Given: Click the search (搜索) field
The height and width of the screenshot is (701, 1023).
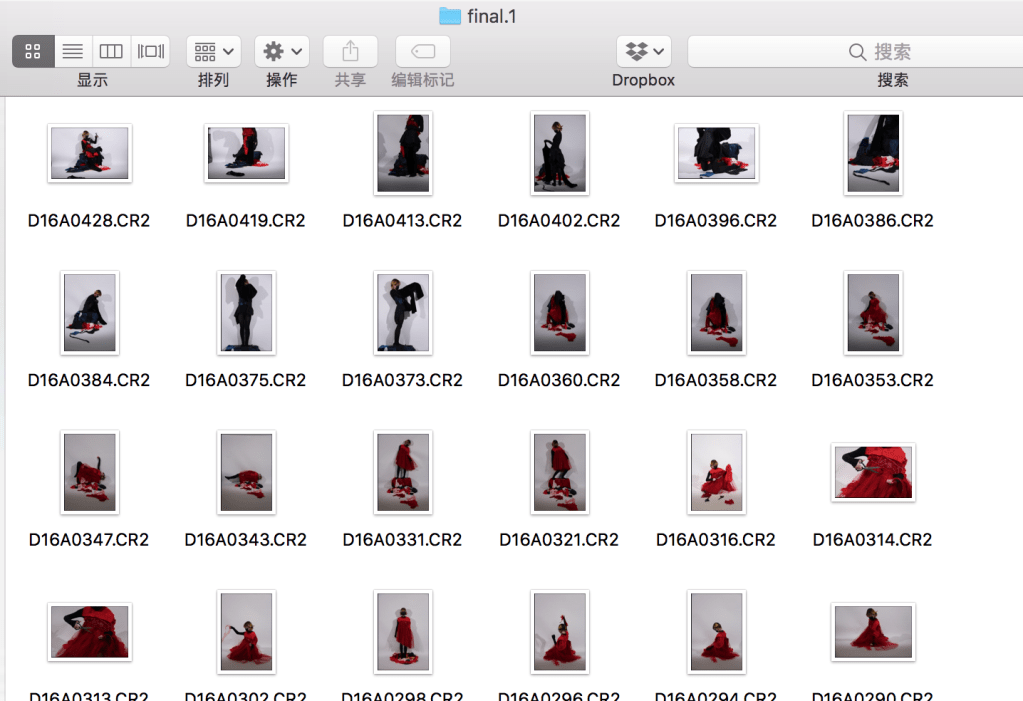Looking at the screenshot, I should click(855, 52).
